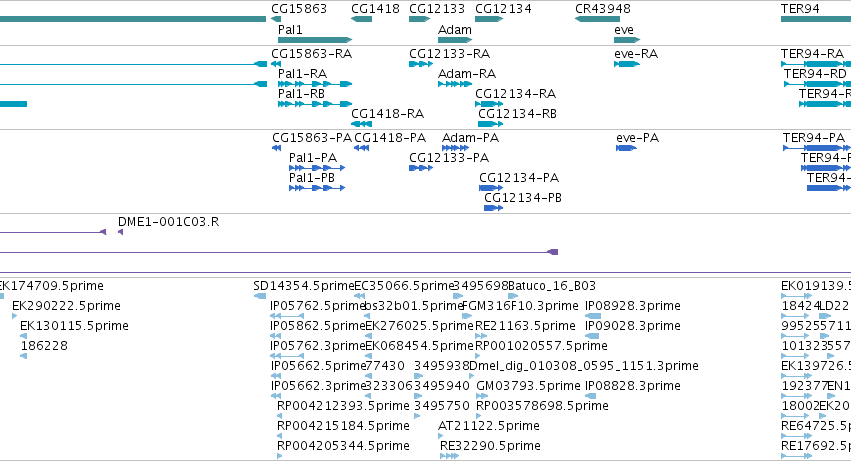
Task: Open EST IP08828.3prime
Action: [x=633, y=387]
